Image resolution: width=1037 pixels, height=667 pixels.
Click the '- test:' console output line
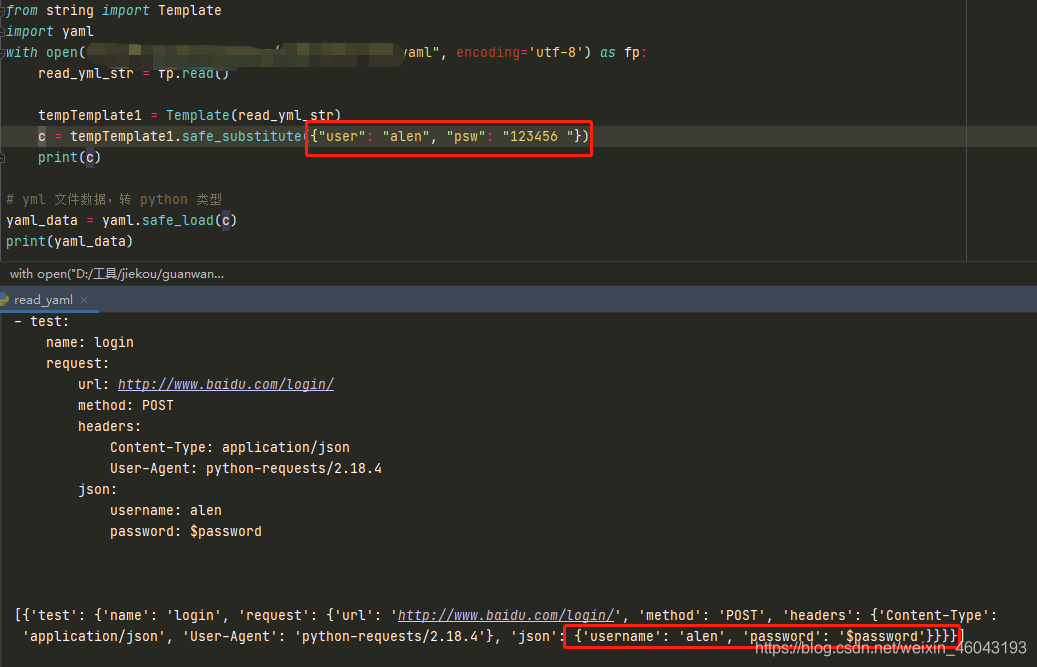42,322
